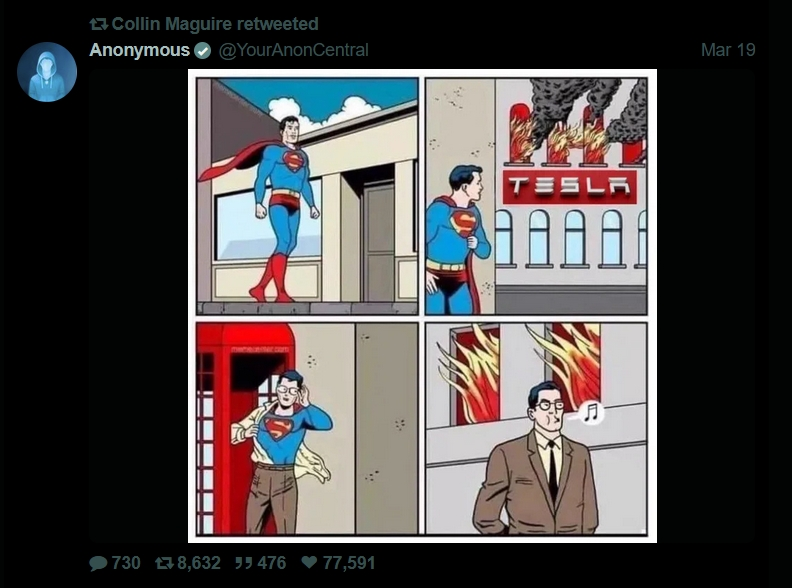Click the 476 quotes count
Viewport: 792px width, 588px height.
pyautogui.click(x=272, y=563)
